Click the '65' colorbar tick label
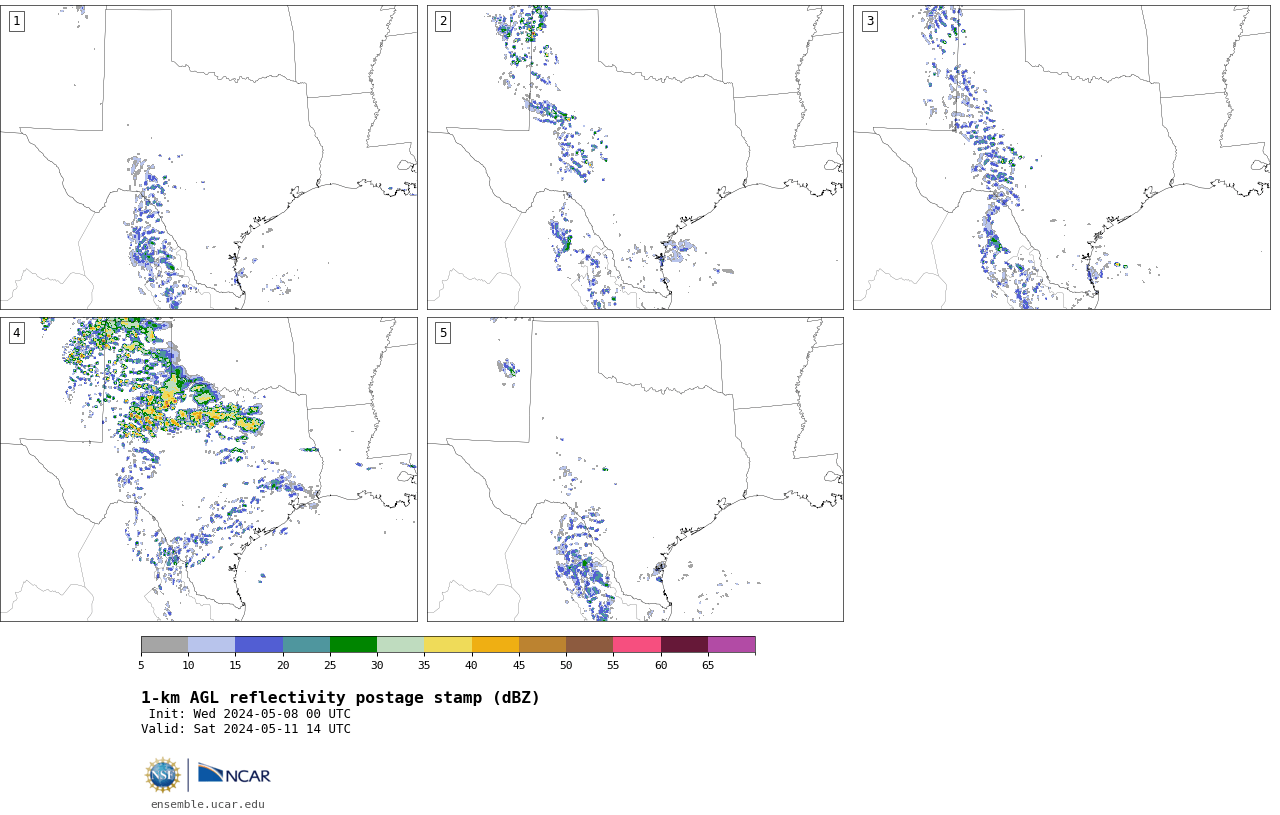This screenshot has width=1280, height=815. pos(708,665)
